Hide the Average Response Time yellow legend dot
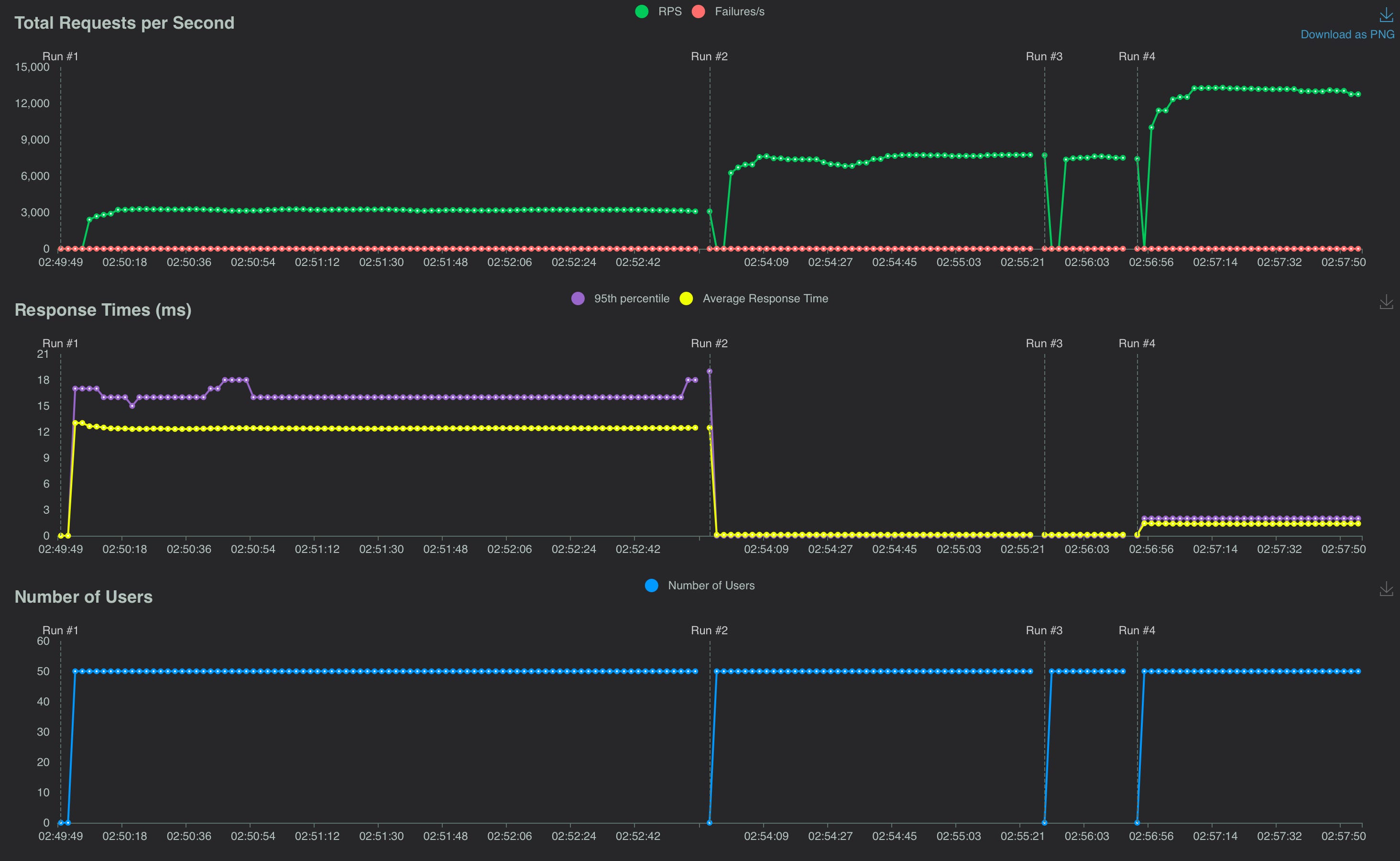Image resolution: width=1400 pixels, height=861 pixels. click(686, 298)
